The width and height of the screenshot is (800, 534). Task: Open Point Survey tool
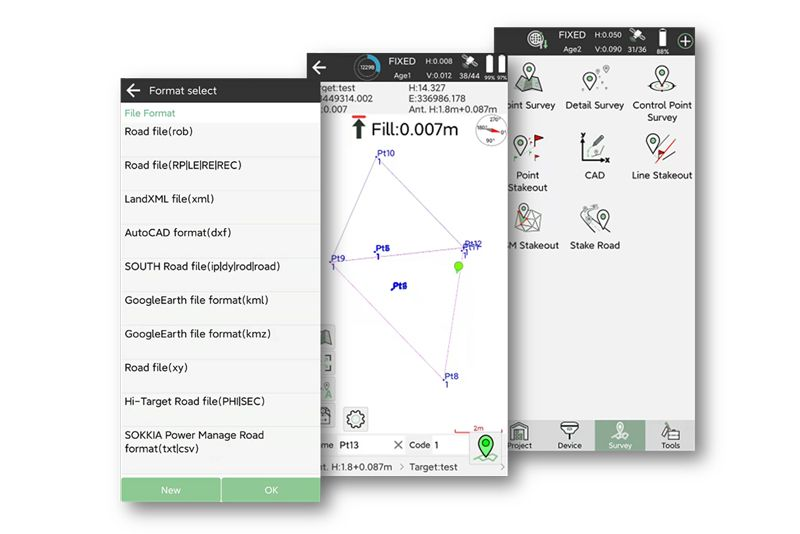531,87
